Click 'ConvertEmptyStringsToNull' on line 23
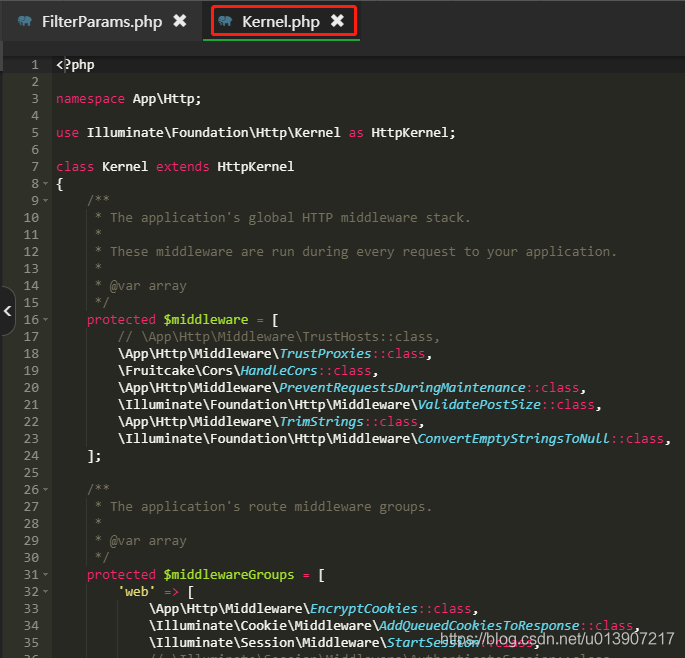Screen dimensions: 685x658 click(x=513, y=439)
